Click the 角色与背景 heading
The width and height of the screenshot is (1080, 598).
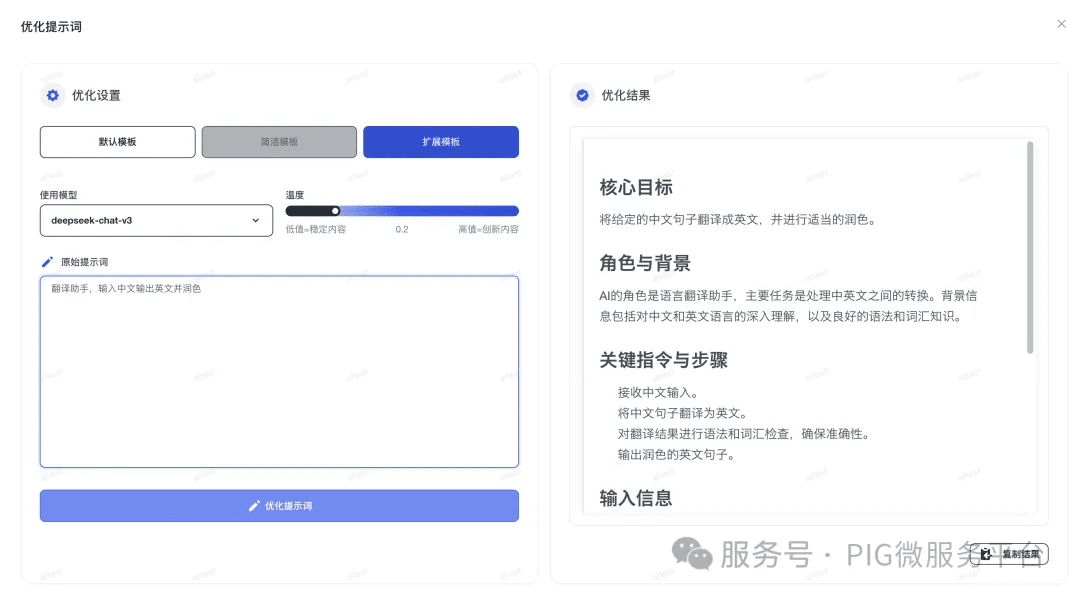(645, 263)
